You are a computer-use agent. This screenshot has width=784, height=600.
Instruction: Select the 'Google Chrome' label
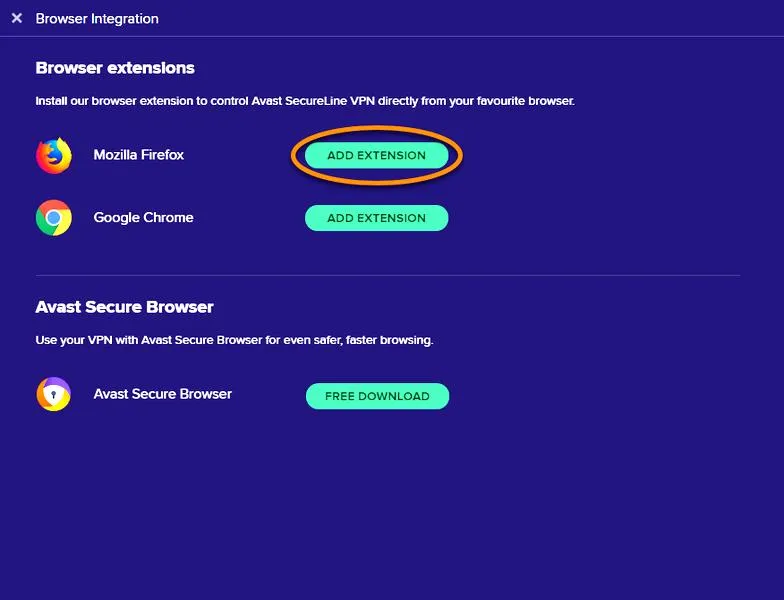click(x=144, y=218)
